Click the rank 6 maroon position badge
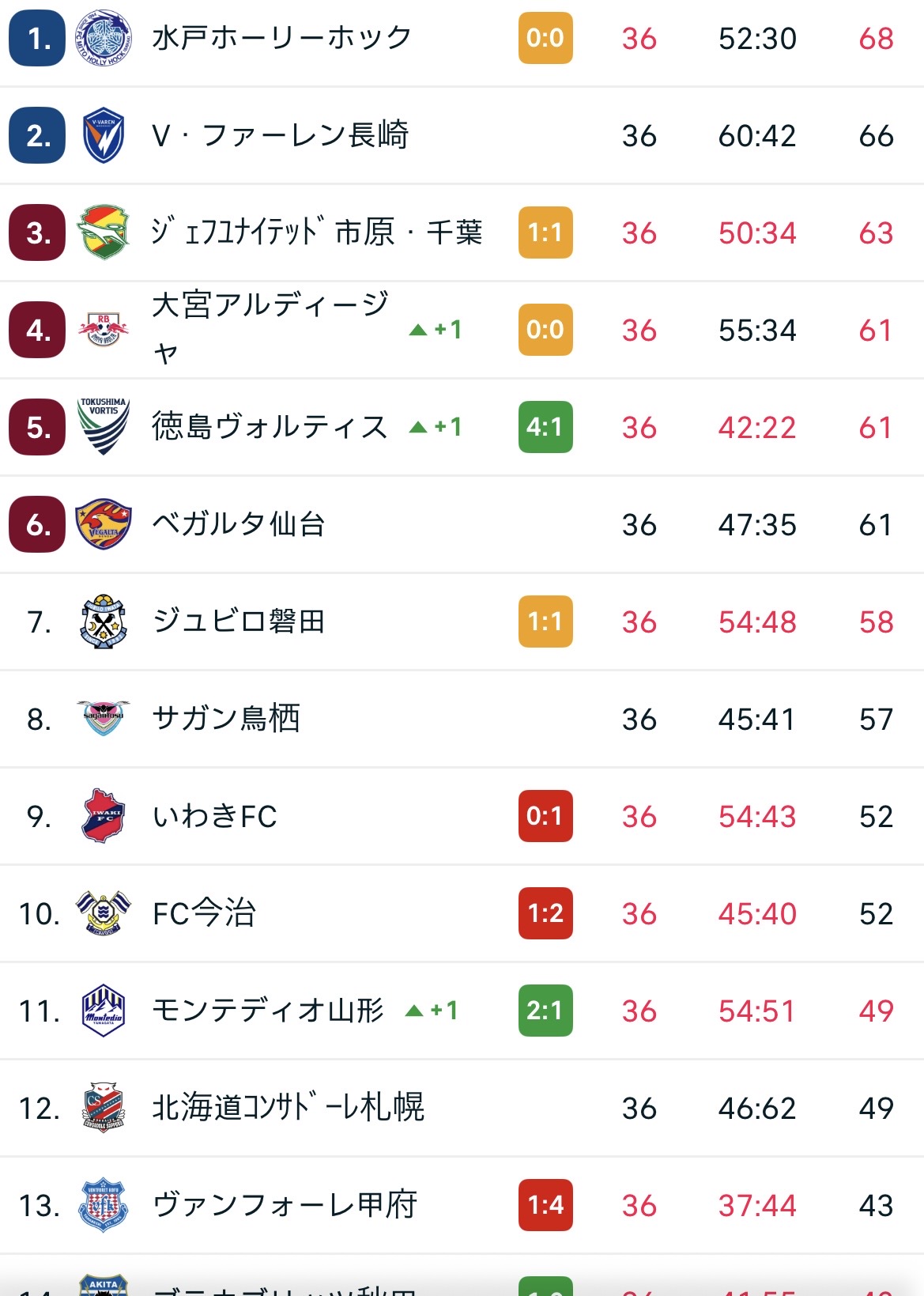 (x=37, y=524)
